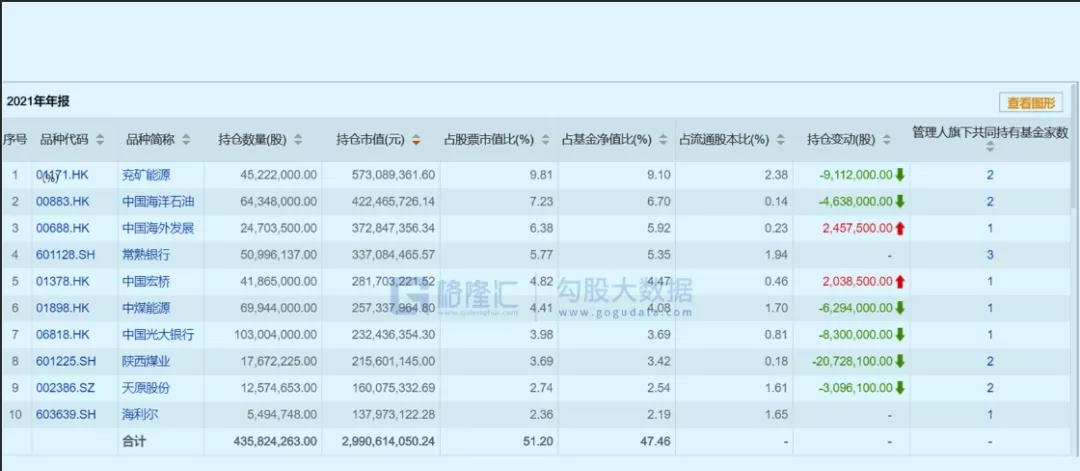Click red up arrow beside 2,457,500.00
The image size is (1080, 471).
[900, 228]
